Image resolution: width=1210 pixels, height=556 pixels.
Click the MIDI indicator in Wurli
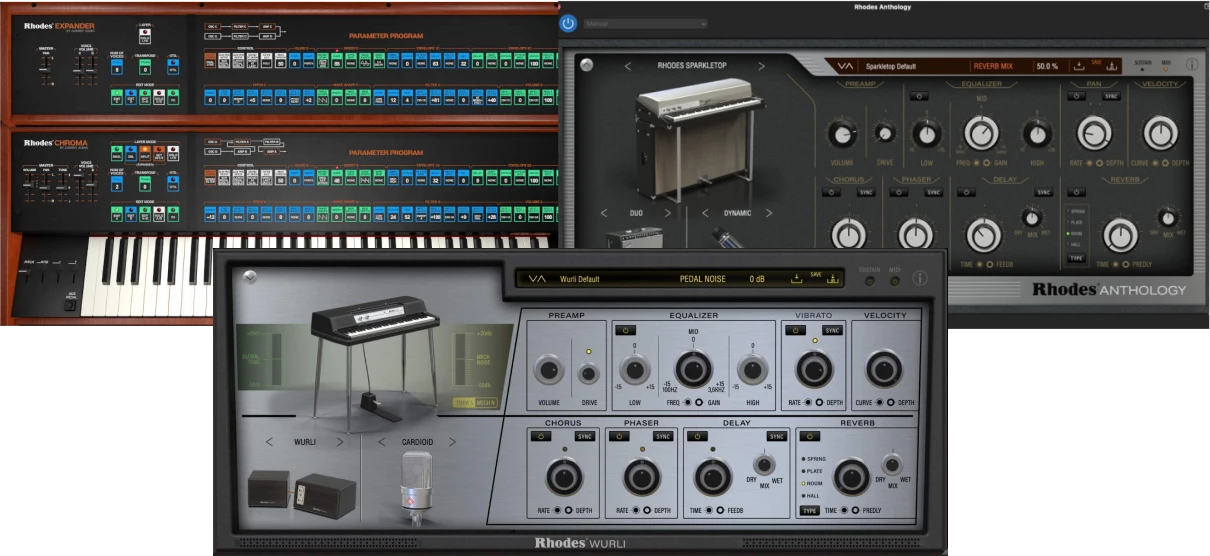tap(894, 281)
